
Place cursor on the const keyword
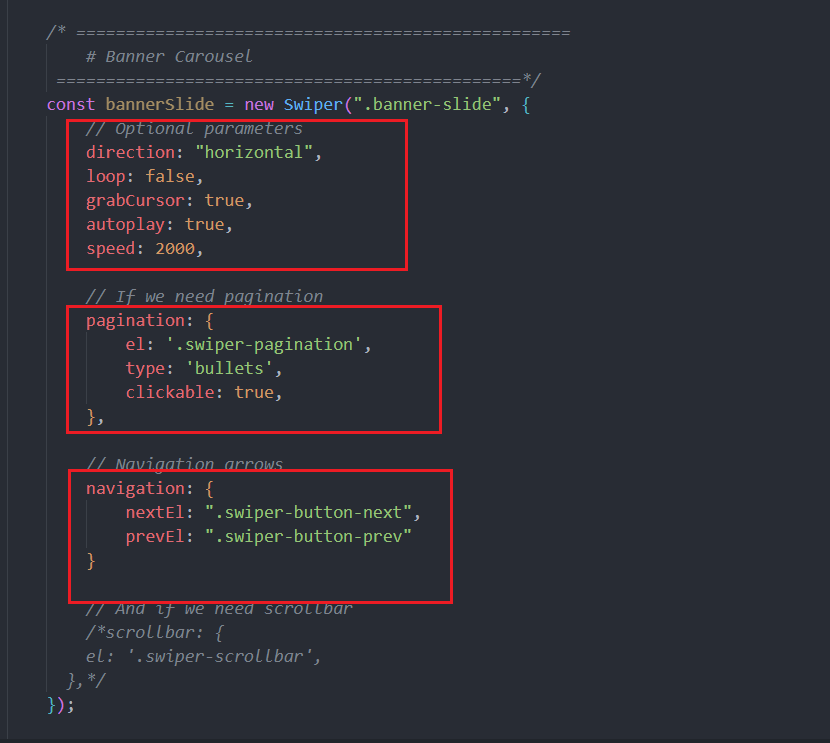pyautogui.click(x=71, y=104)
